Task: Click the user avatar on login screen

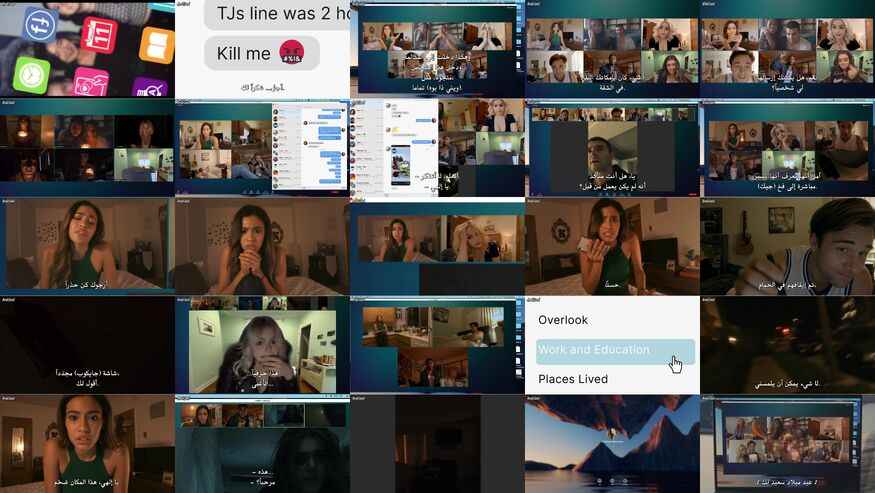Action: click(612, 435)
